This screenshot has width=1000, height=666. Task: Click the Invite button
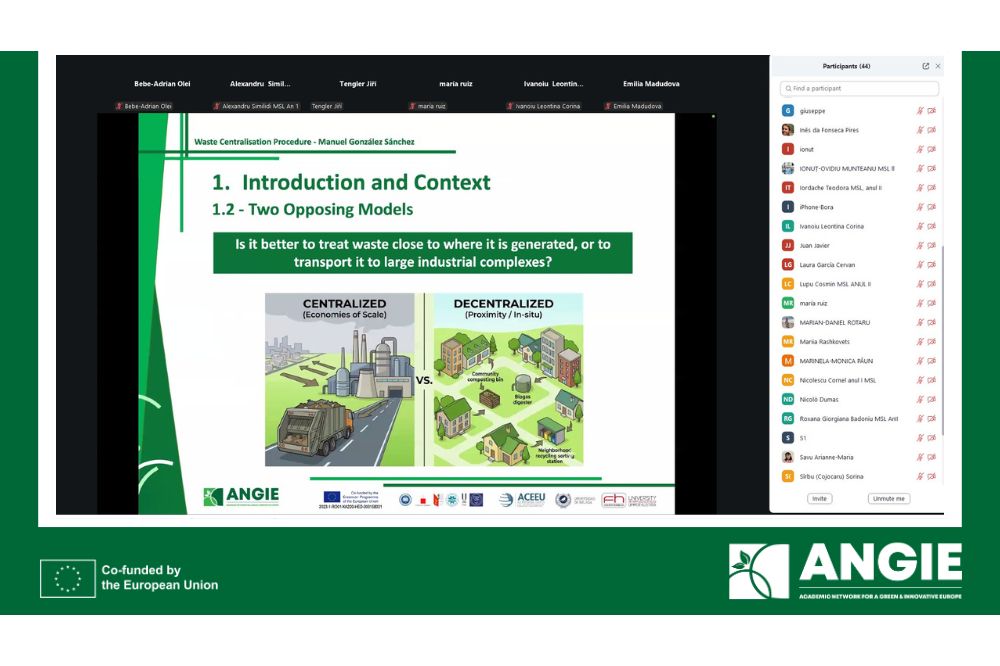(x=819, y=498)
